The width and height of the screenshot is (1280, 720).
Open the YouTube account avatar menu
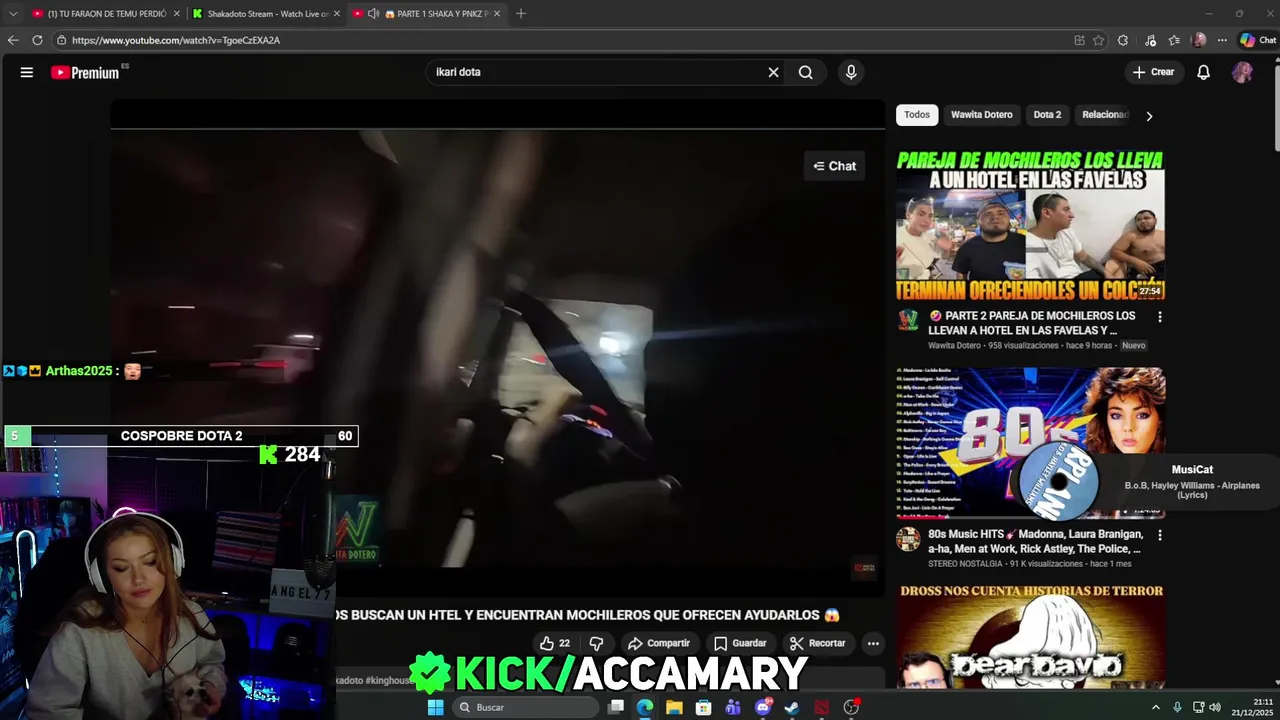tap(1242, 72)
